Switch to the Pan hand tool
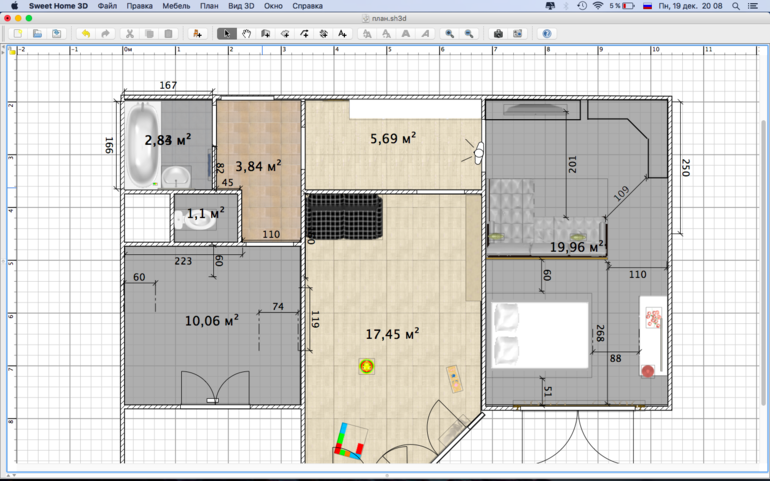This screenshot has height=481, width=770. point(246,34)
